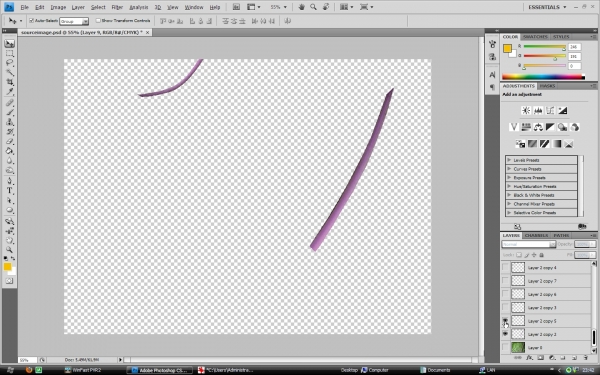Image resolution: width=600 pixels, height=375 pixels.
Task: Add a layer mask
Action: pos(541,358)
